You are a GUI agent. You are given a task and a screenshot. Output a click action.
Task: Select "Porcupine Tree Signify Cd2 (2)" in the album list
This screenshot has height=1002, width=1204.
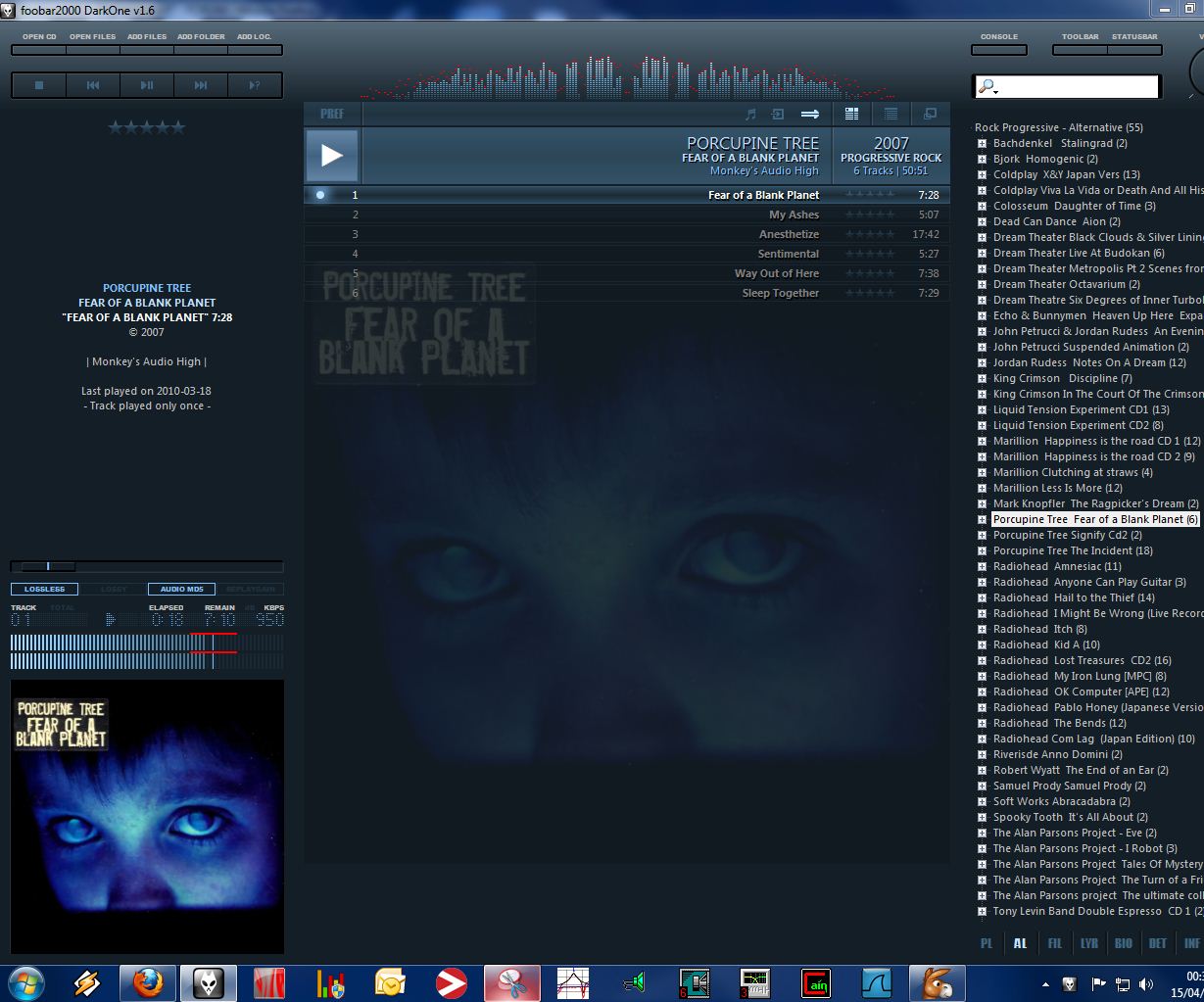coord(1068,536)
